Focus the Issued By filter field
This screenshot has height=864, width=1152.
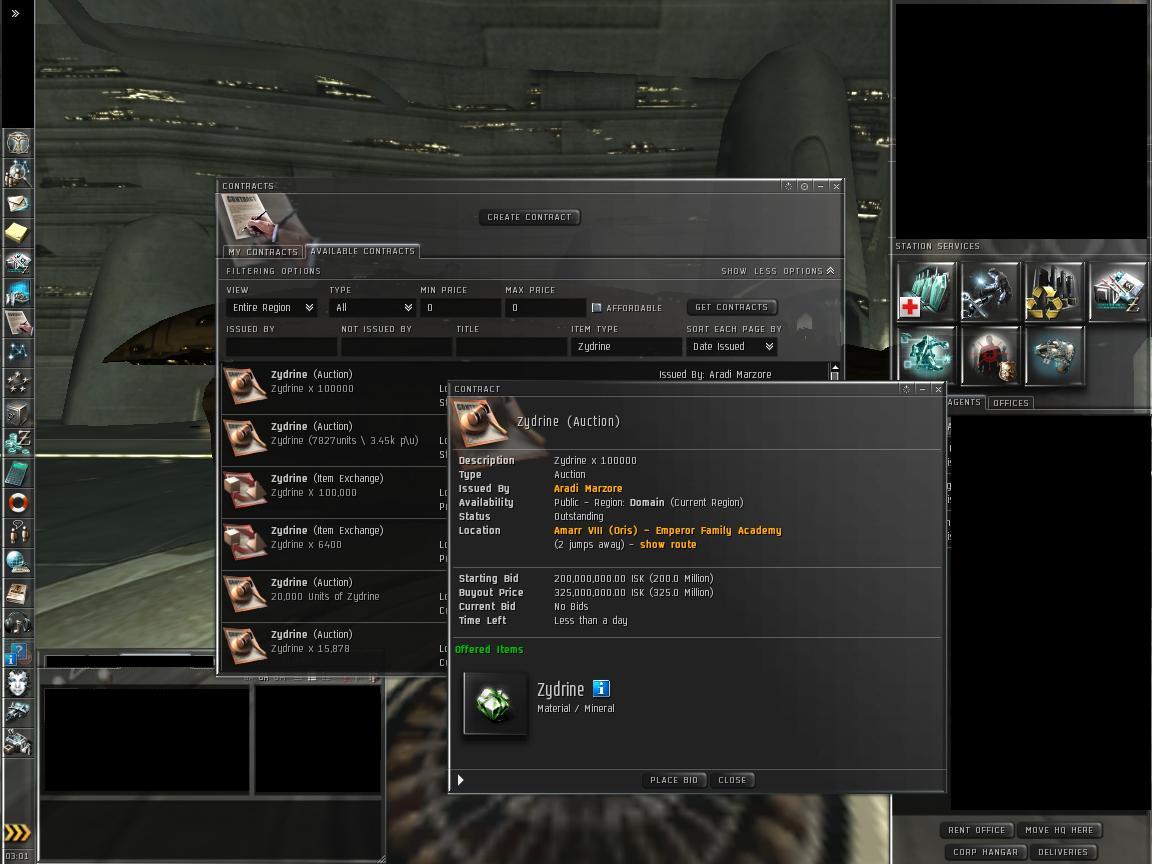tap(281, 347)
